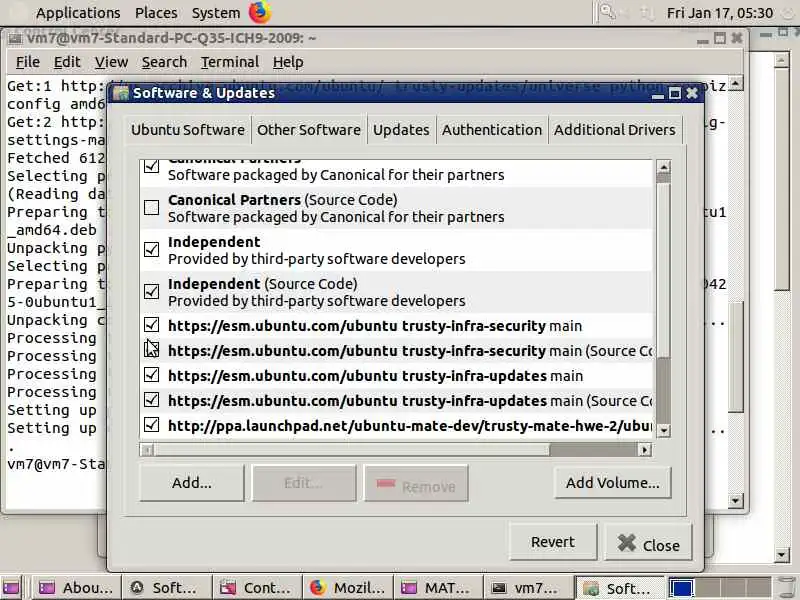Image resolution: width=800 pixels, height=600 pixels.
Task: Open the Terminal menu in terminal window
Action: tap(230, 62)
